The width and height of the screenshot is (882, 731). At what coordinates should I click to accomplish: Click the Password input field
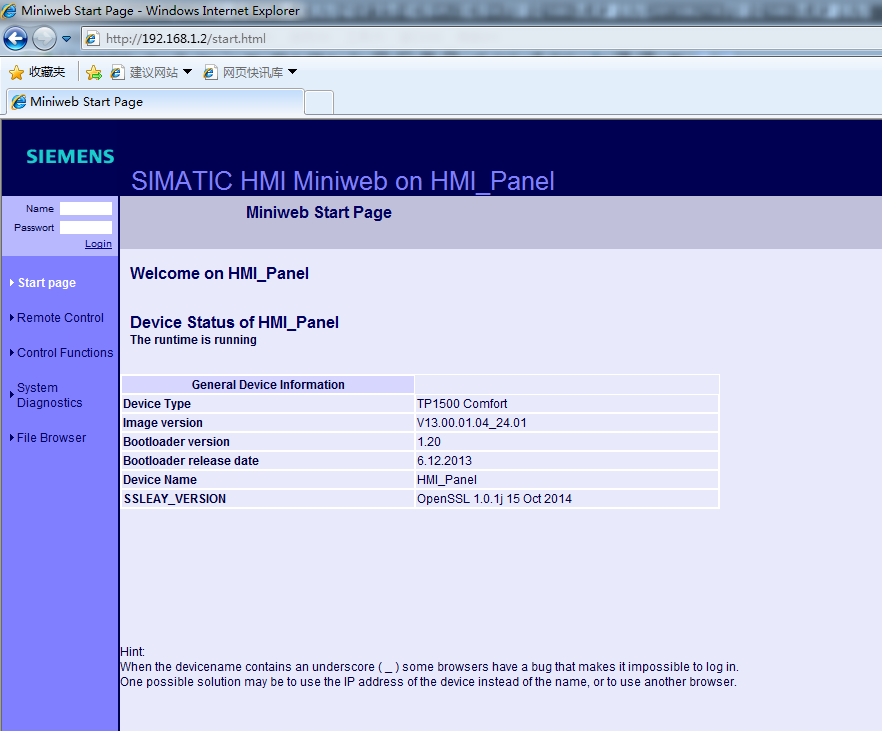click(x=86, y=228)
